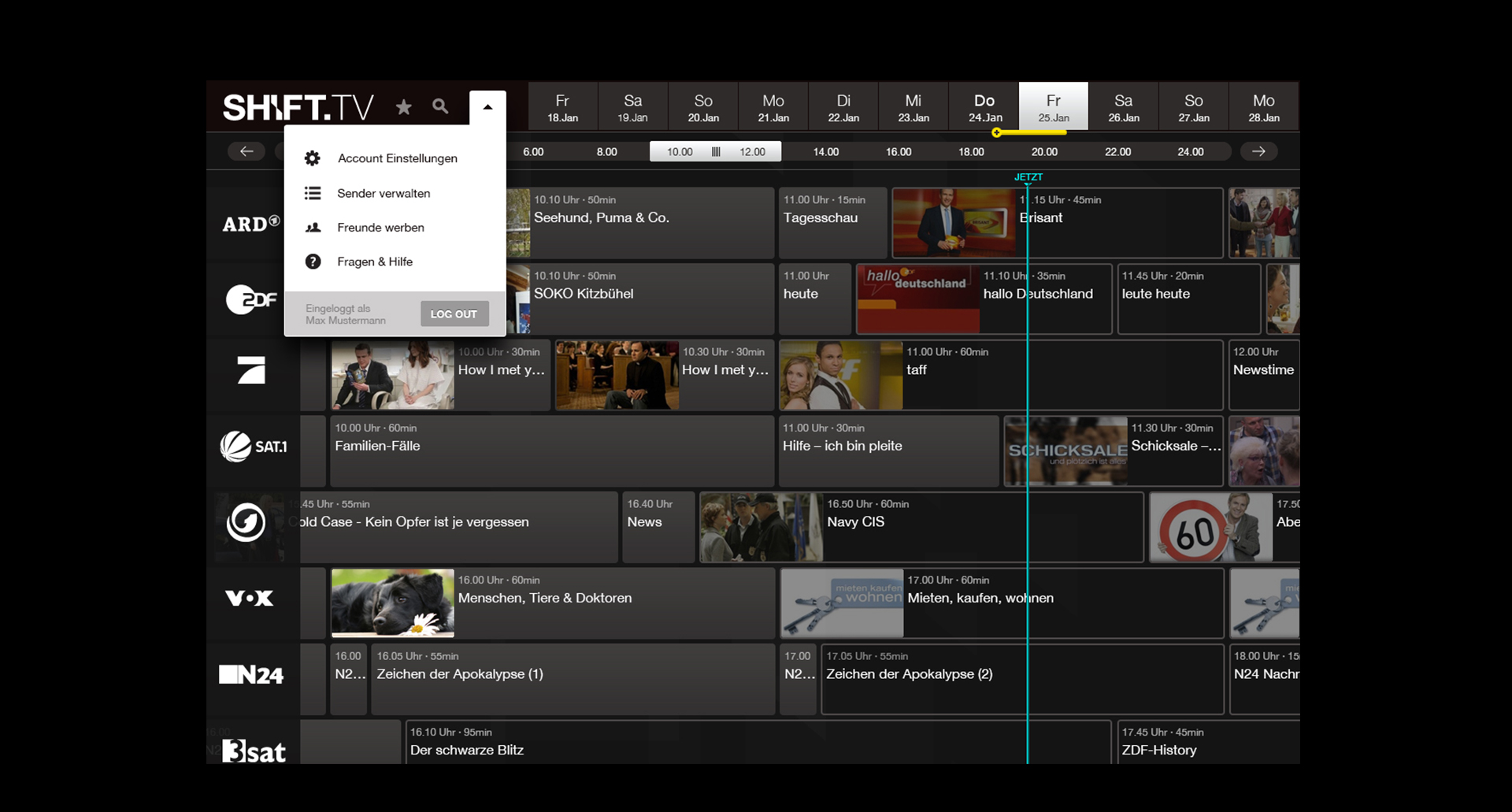
Task: Select the SAT.1 channel logo
Action: tap(253, 447)
